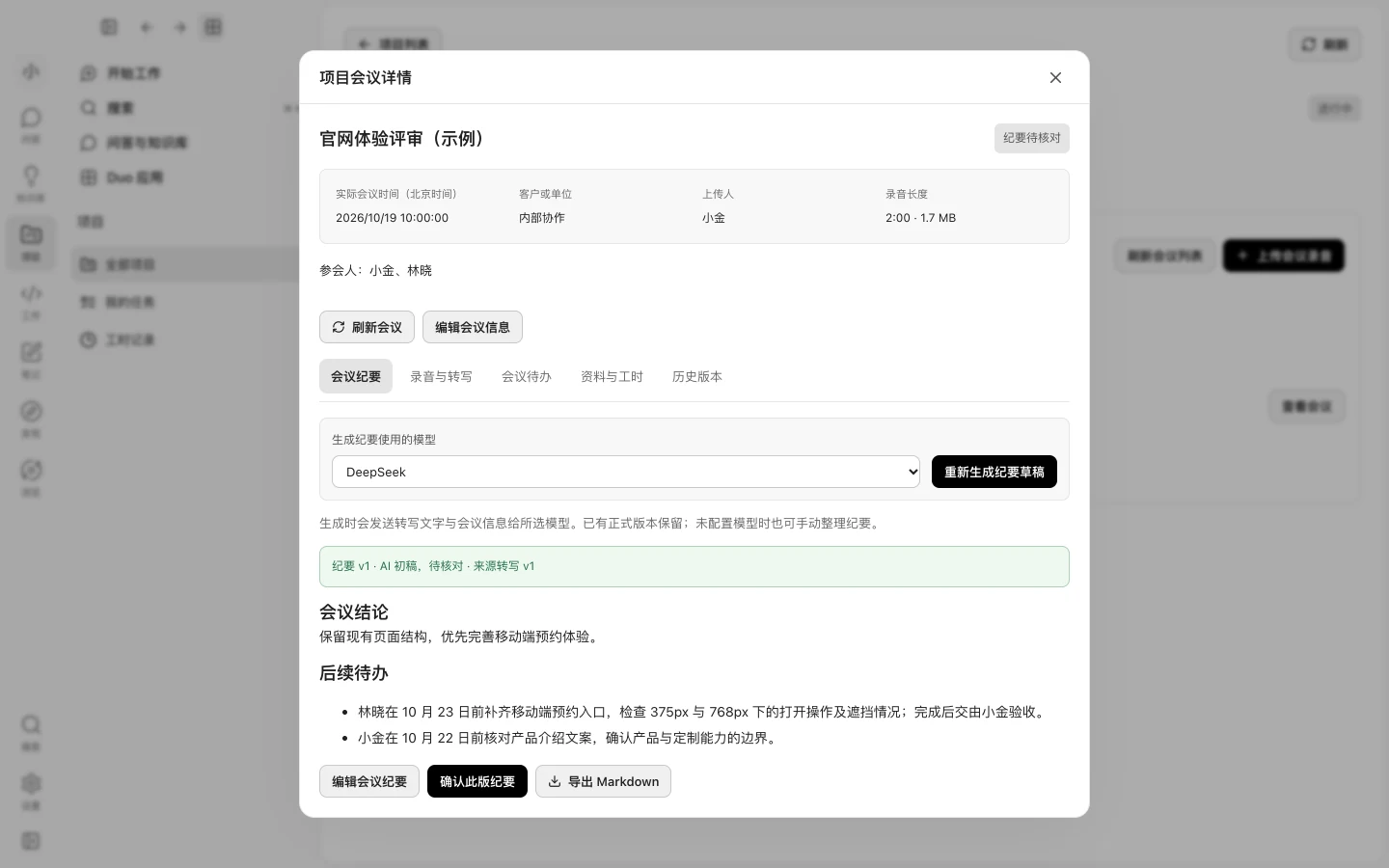Open 工时记录 in the background sidebar
Image resolution: width=1389 pixels, height=868 pixels.
tap(130, 339)
